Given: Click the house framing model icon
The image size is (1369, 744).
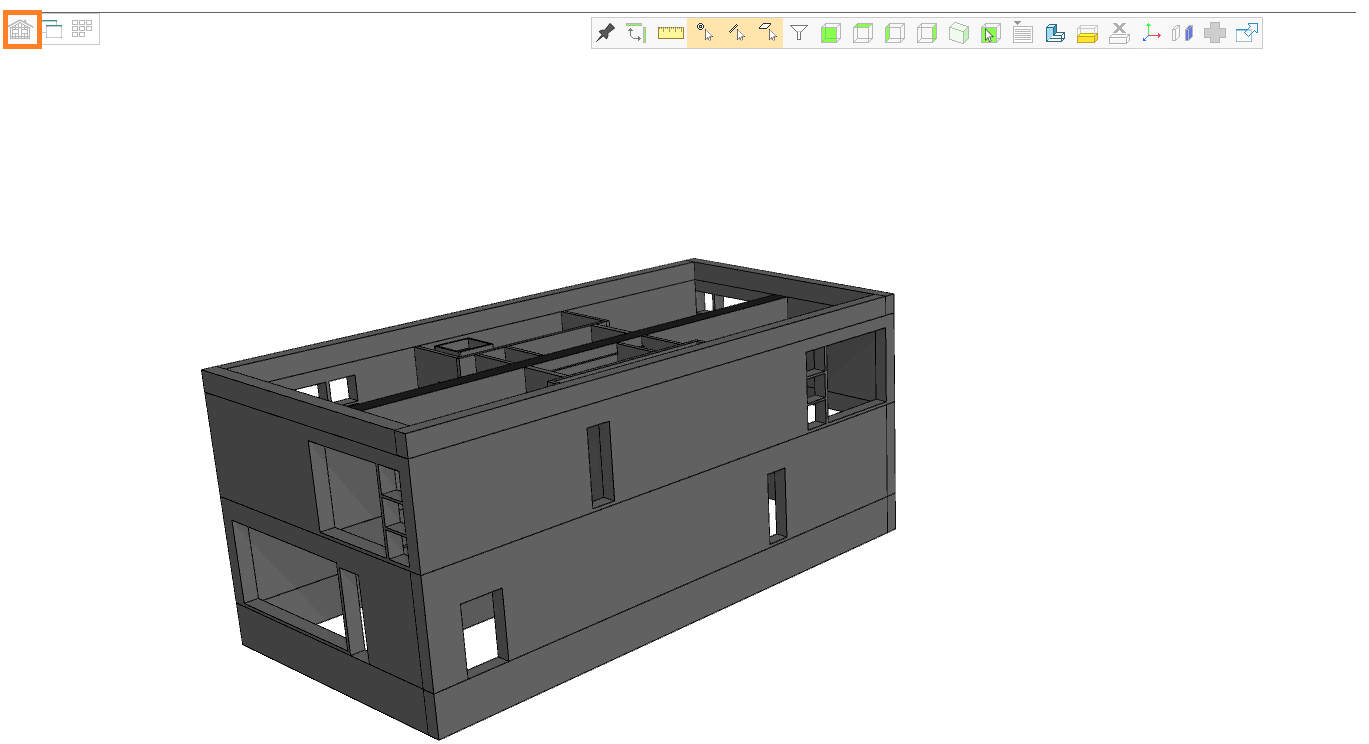Looking at the screenshot, I should pyautogui.click(x=21, y=30).
